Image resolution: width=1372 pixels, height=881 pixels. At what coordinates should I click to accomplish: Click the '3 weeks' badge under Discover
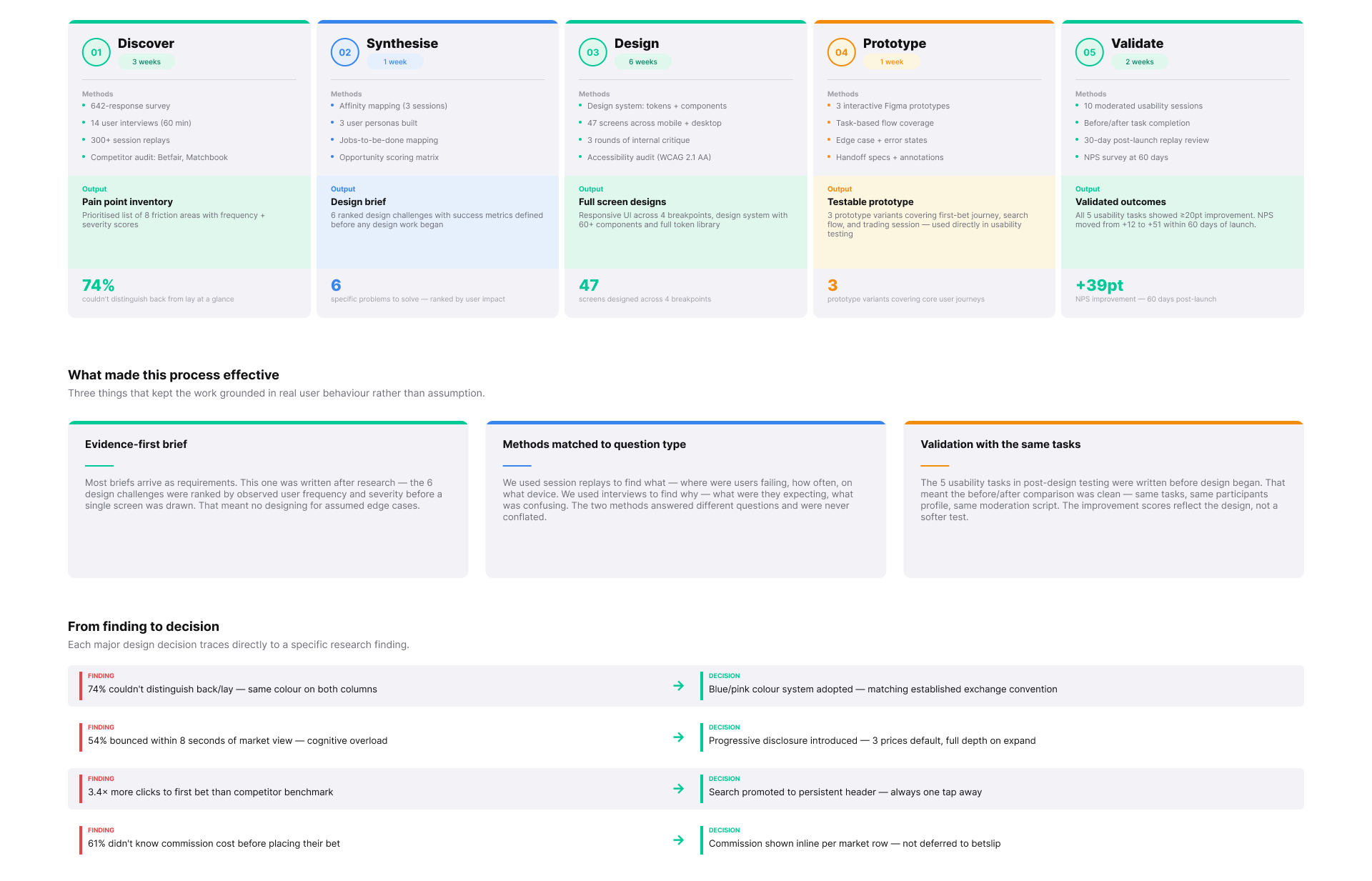click(x=146, y=62)
